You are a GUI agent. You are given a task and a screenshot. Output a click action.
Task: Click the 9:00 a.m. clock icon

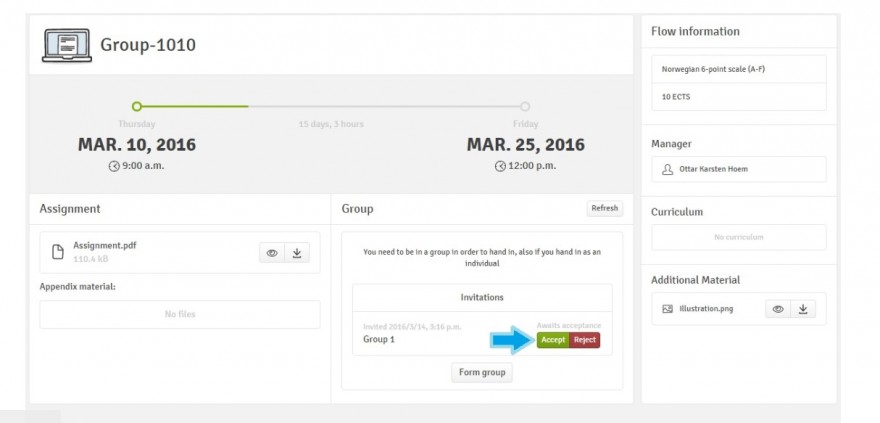[114, 165]
